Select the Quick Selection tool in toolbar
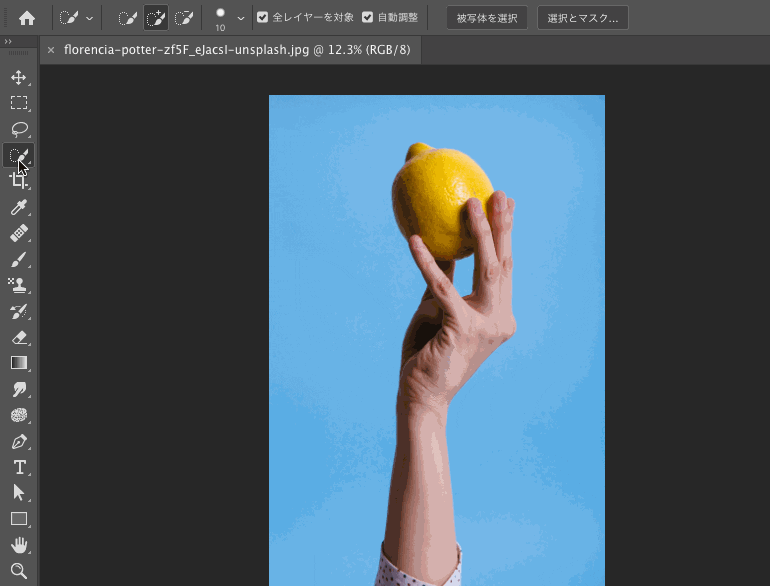770x586 pixels. (19, 155)
